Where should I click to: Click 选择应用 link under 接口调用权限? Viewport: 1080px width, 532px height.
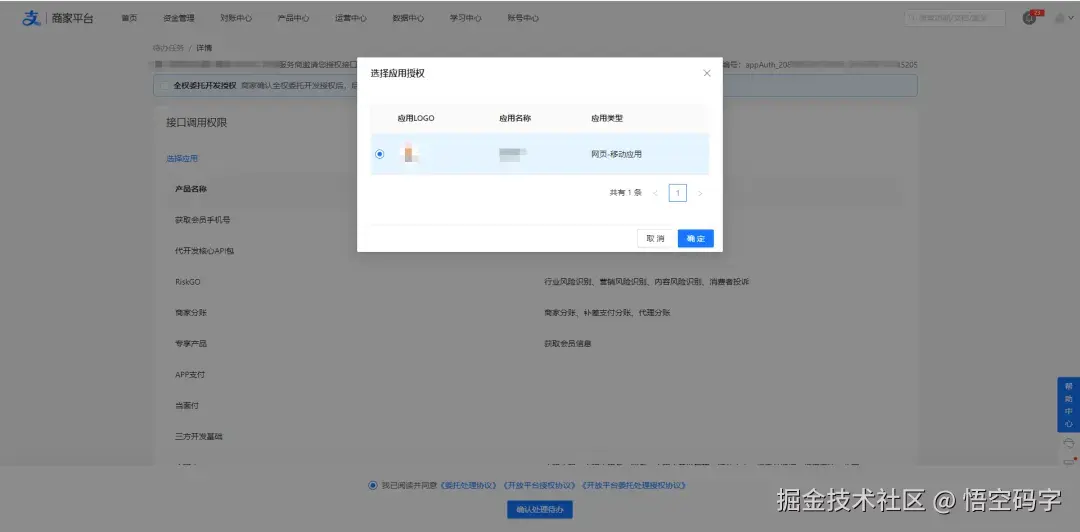182,158
